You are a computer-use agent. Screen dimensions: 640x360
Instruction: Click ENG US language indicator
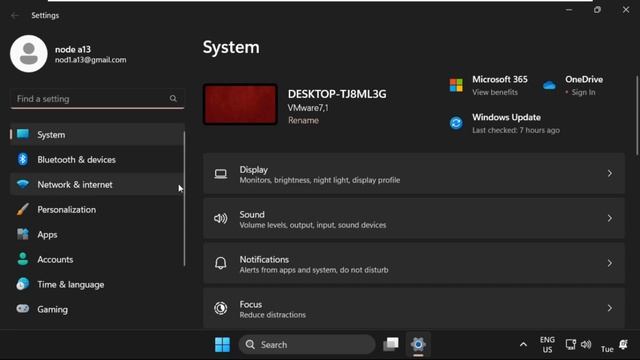pyautogui.click(x=547, y=344)
